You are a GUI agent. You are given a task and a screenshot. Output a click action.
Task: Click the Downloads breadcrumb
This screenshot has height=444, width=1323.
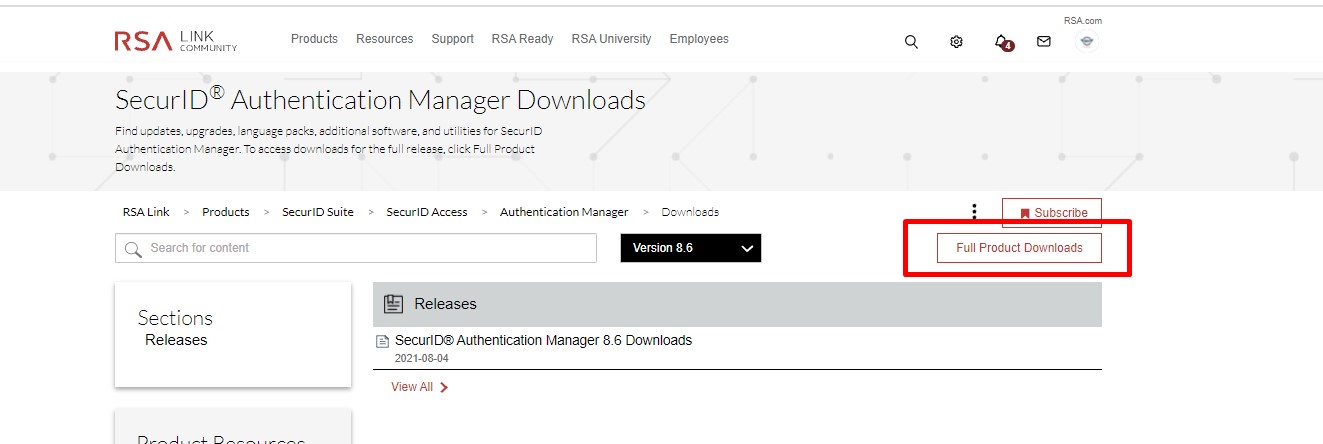(x=690, y=212)
